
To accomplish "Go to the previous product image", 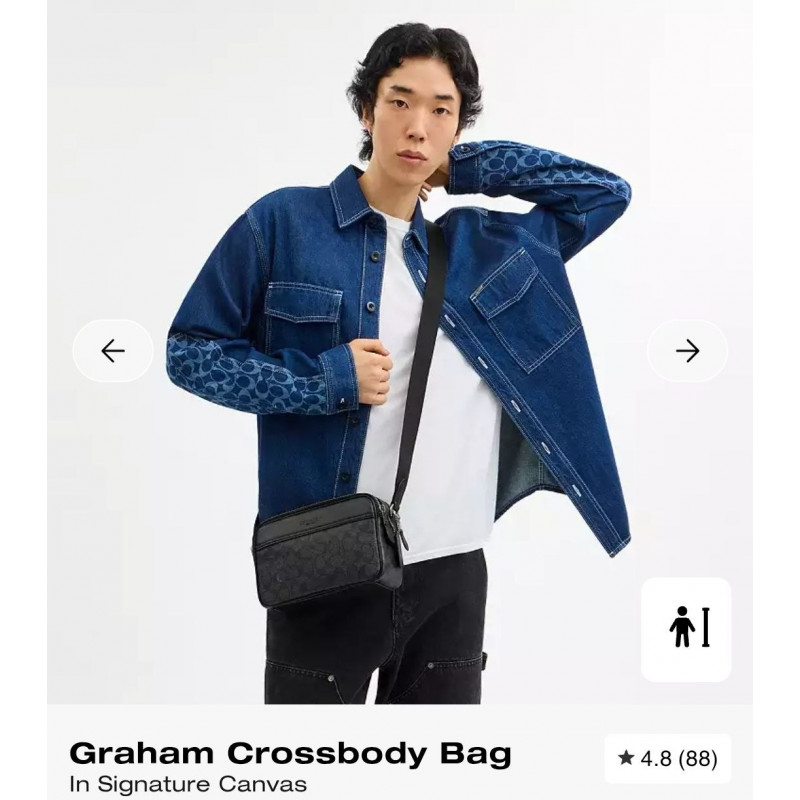I will click(113, 351).
